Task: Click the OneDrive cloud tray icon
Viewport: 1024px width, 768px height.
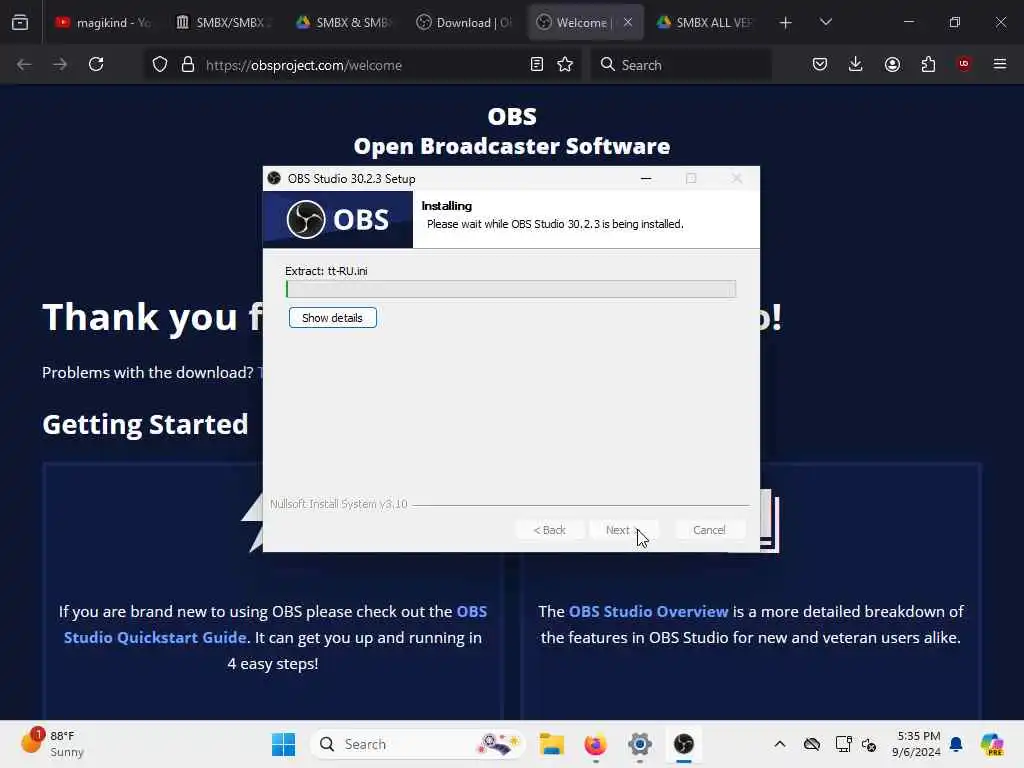Action: 812,744
